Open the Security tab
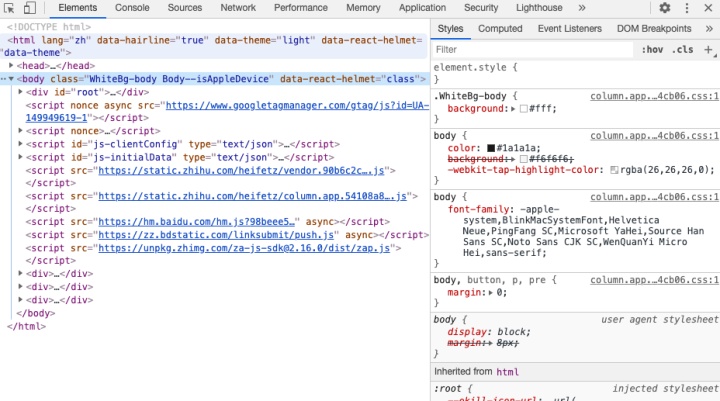The height and width of the screenshot is (401, 720). pos(481,8)
